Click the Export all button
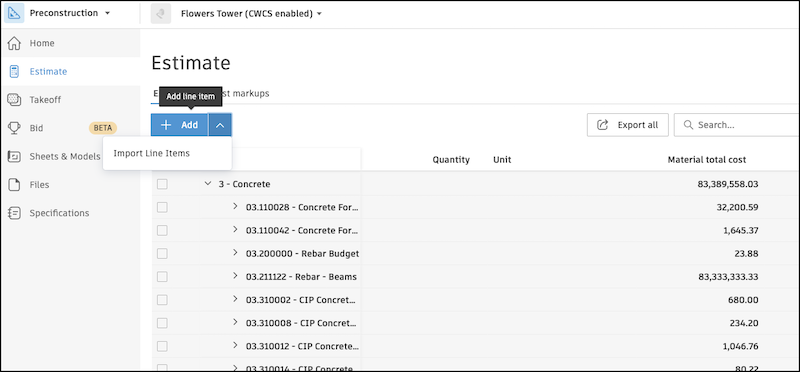The image size is (800, 372). pos(628,125)
